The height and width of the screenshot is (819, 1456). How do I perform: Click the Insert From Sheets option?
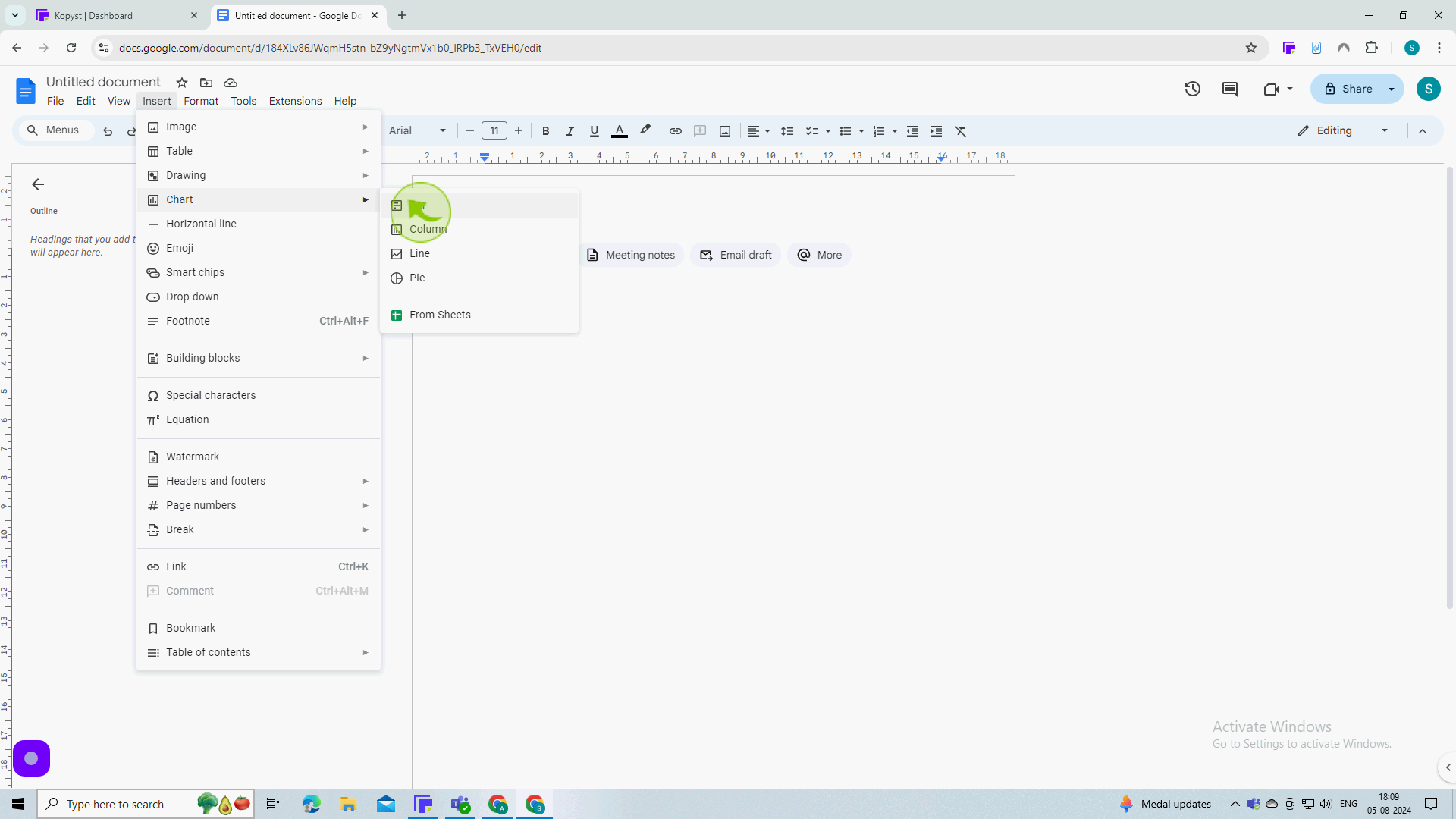point(440,314)
